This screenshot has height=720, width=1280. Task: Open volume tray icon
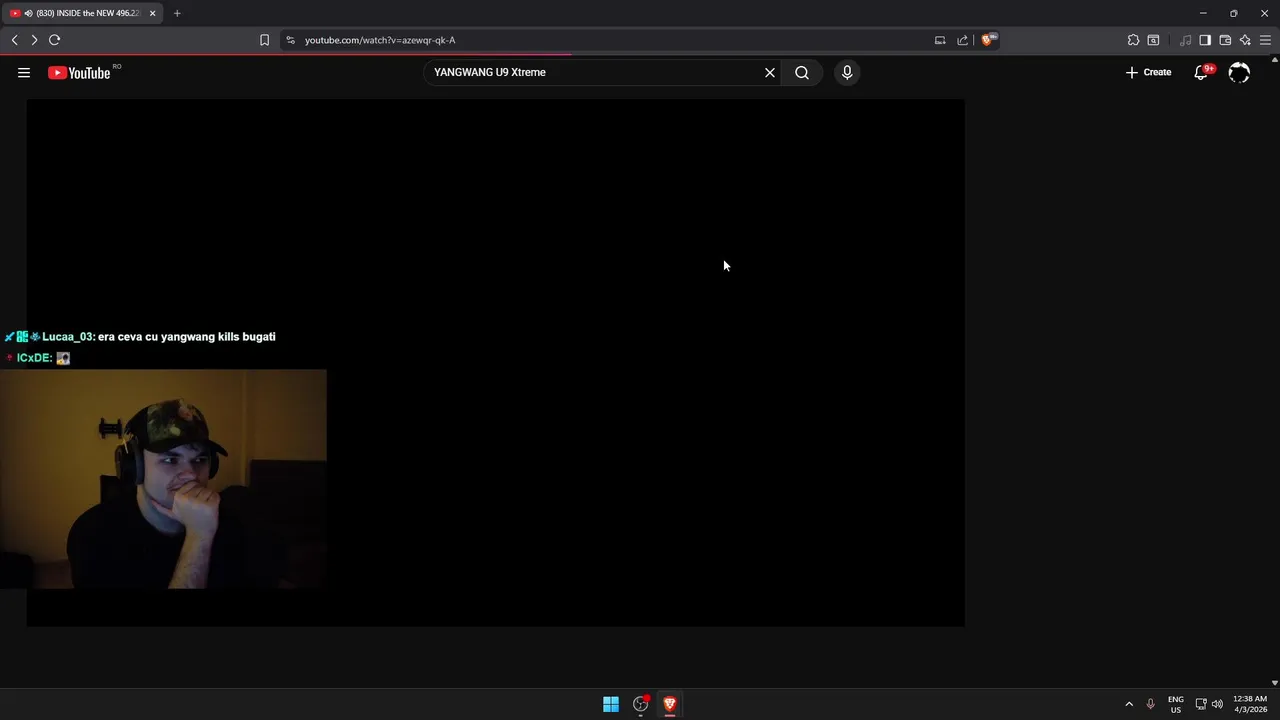1217,704
